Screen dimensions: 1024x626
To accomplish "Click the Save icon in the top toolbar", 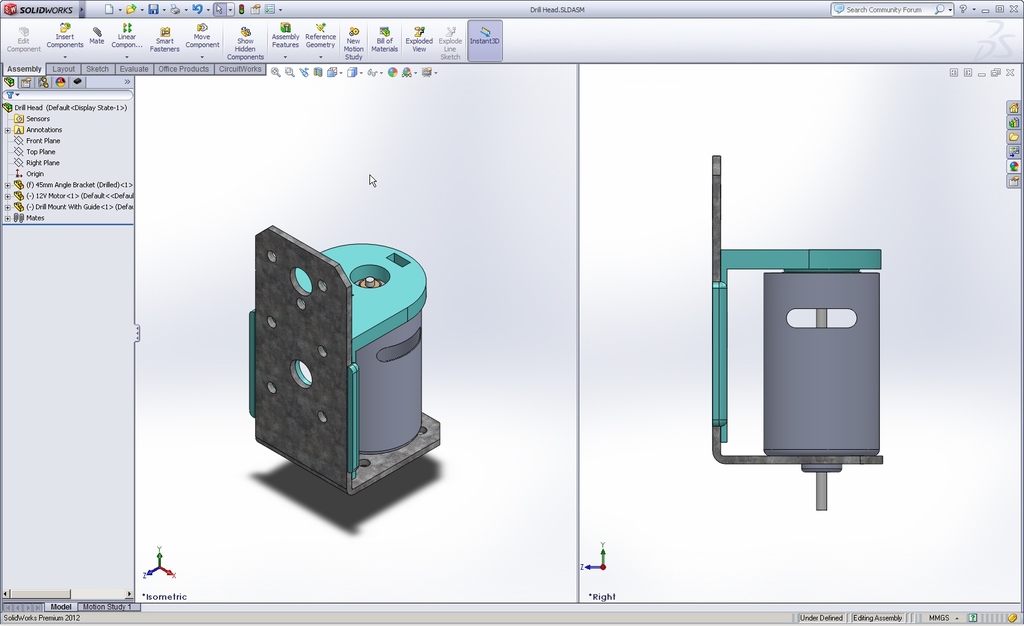I will (x=153, y=9).
